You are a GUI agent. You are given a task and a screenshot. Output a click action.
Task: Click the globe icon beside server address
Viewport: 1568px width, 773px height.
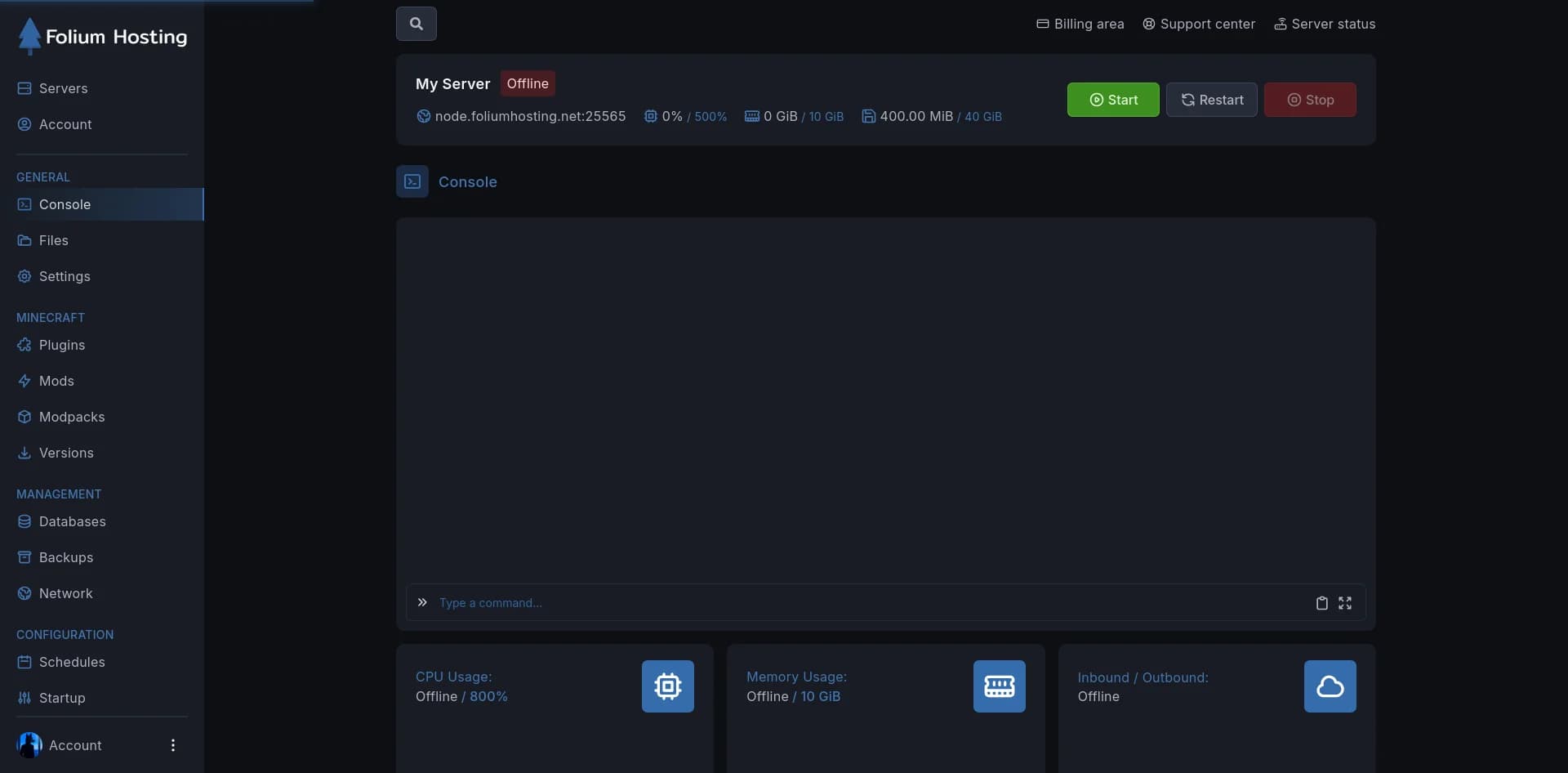tap(423, 116)
